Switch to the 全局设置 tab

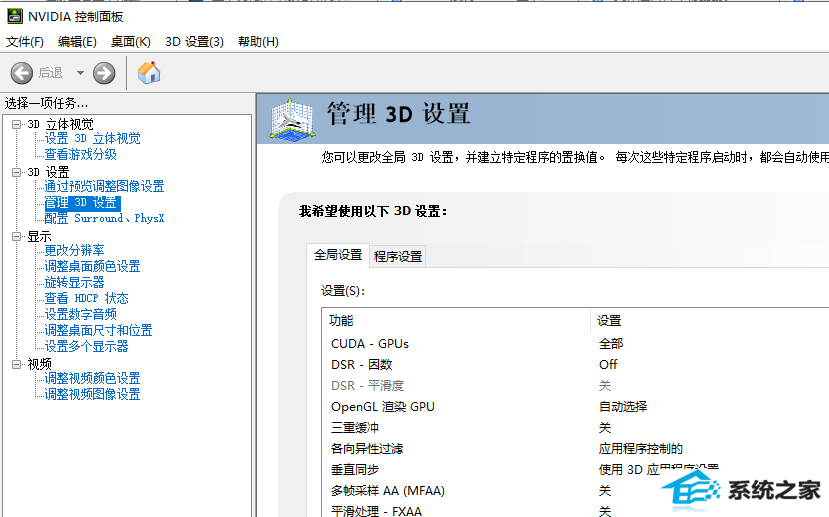(x=338, y=255)
